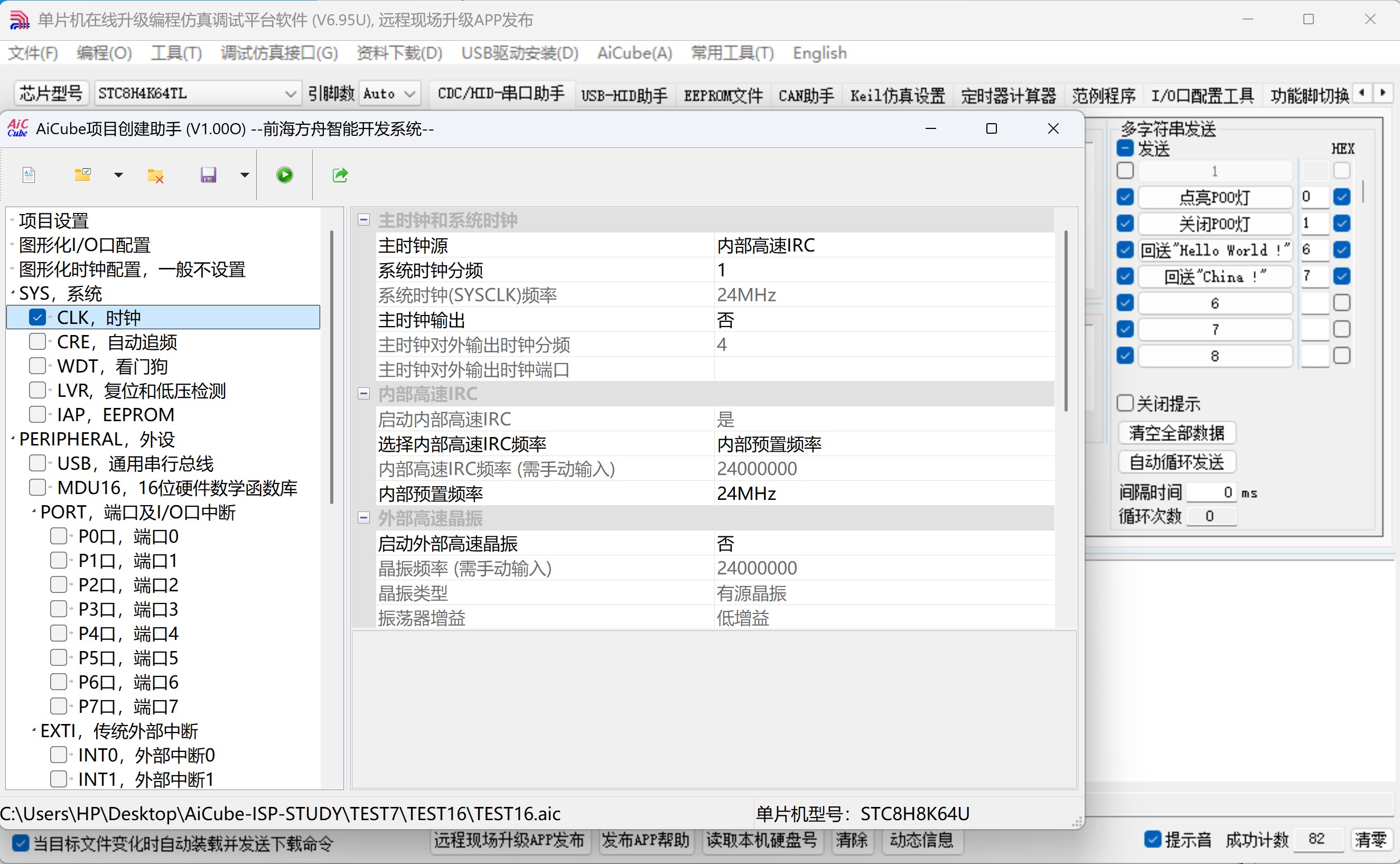Click the green generate project play icon
This screenshot has width=1400, height=864.
tap(284, 175)
